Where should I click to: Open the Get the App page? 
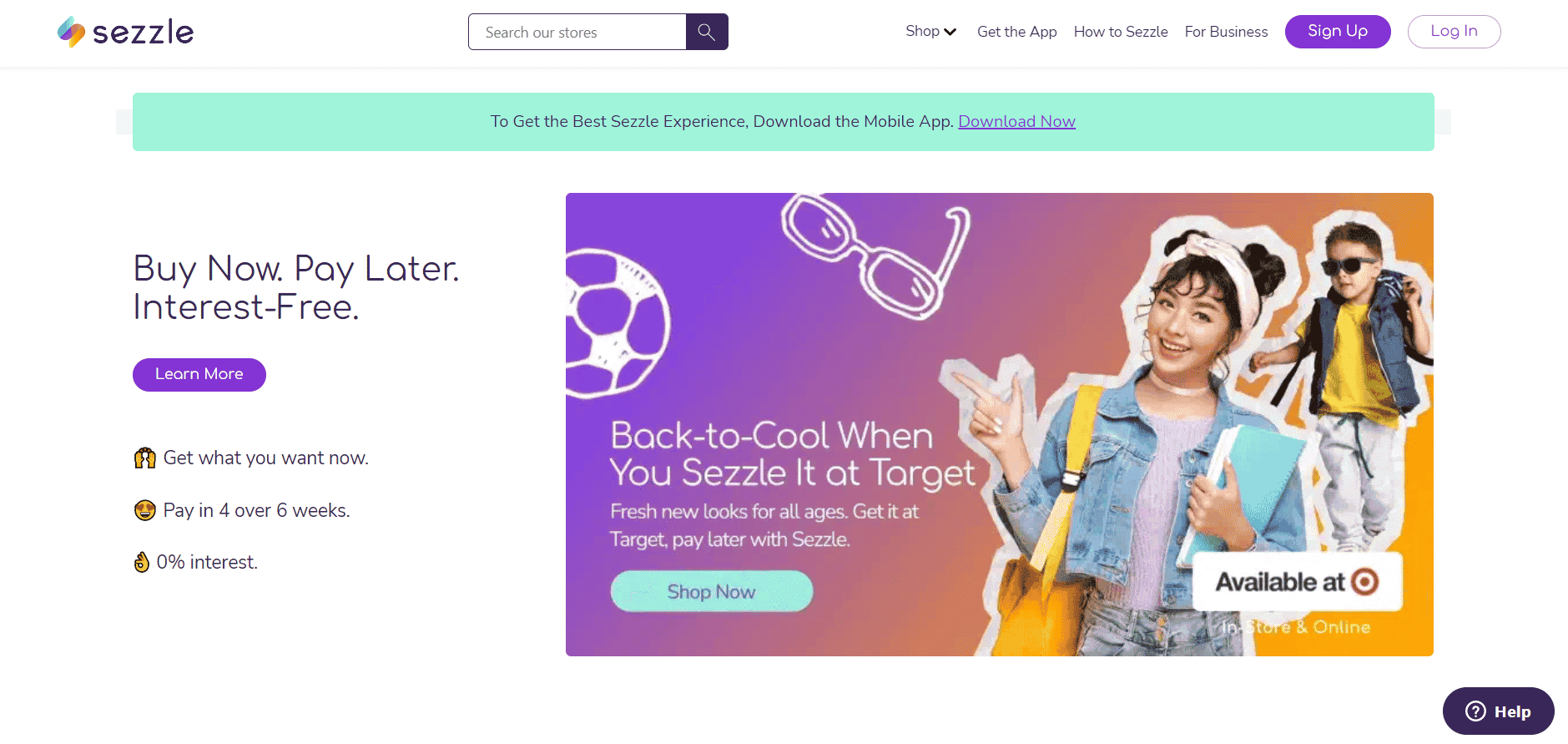pyautogui.click(x=1016, y=32)
